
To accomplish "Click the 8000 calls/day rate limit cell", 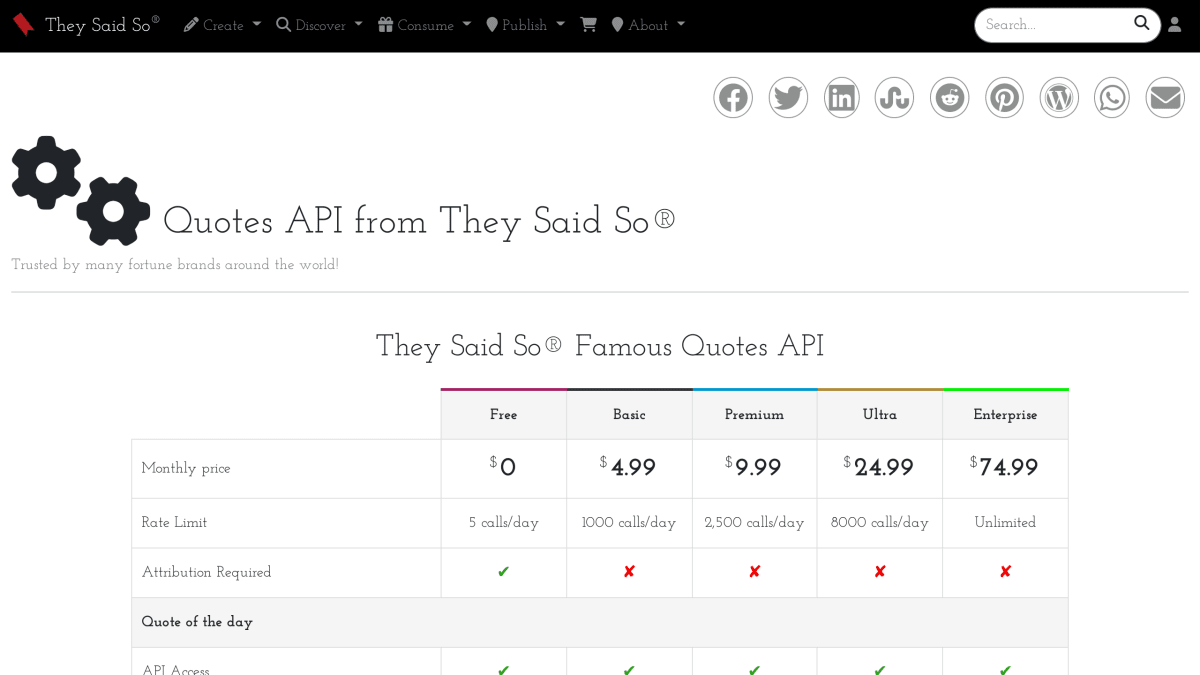I will (880, 523).
